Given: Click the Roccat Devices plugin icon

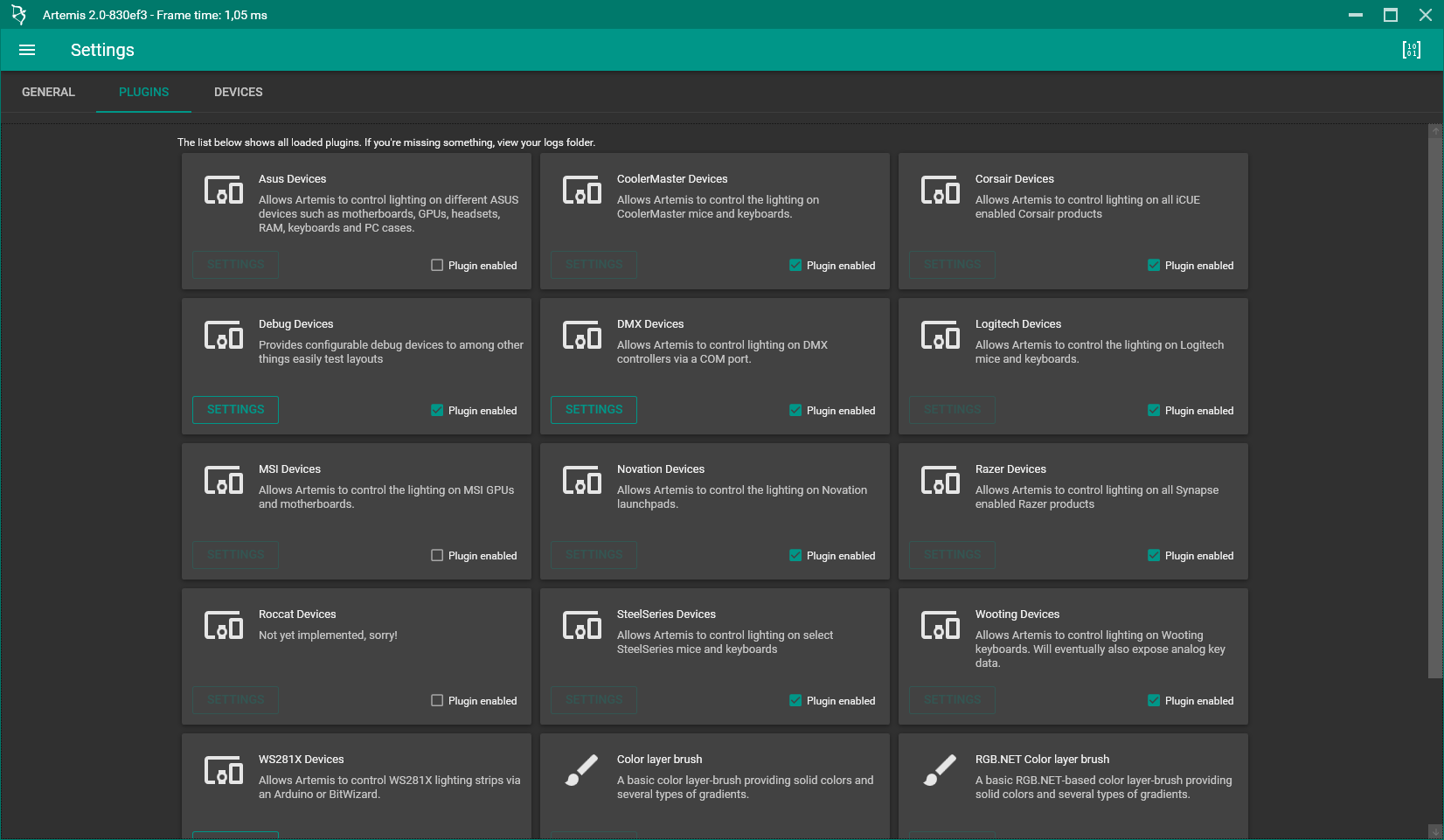Looking at the screenshot, I should click(224, 625).
